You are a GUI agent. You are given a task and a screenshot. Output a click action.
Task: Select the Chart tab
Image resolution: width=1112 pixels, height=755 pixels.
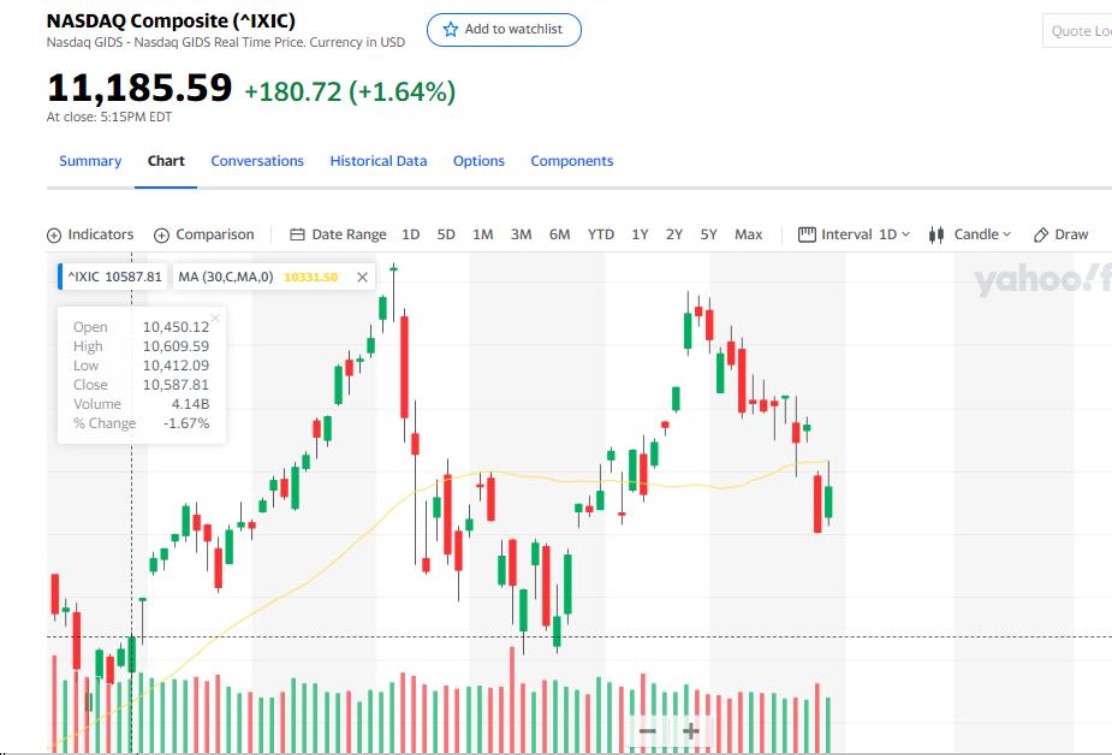point(166,161)
